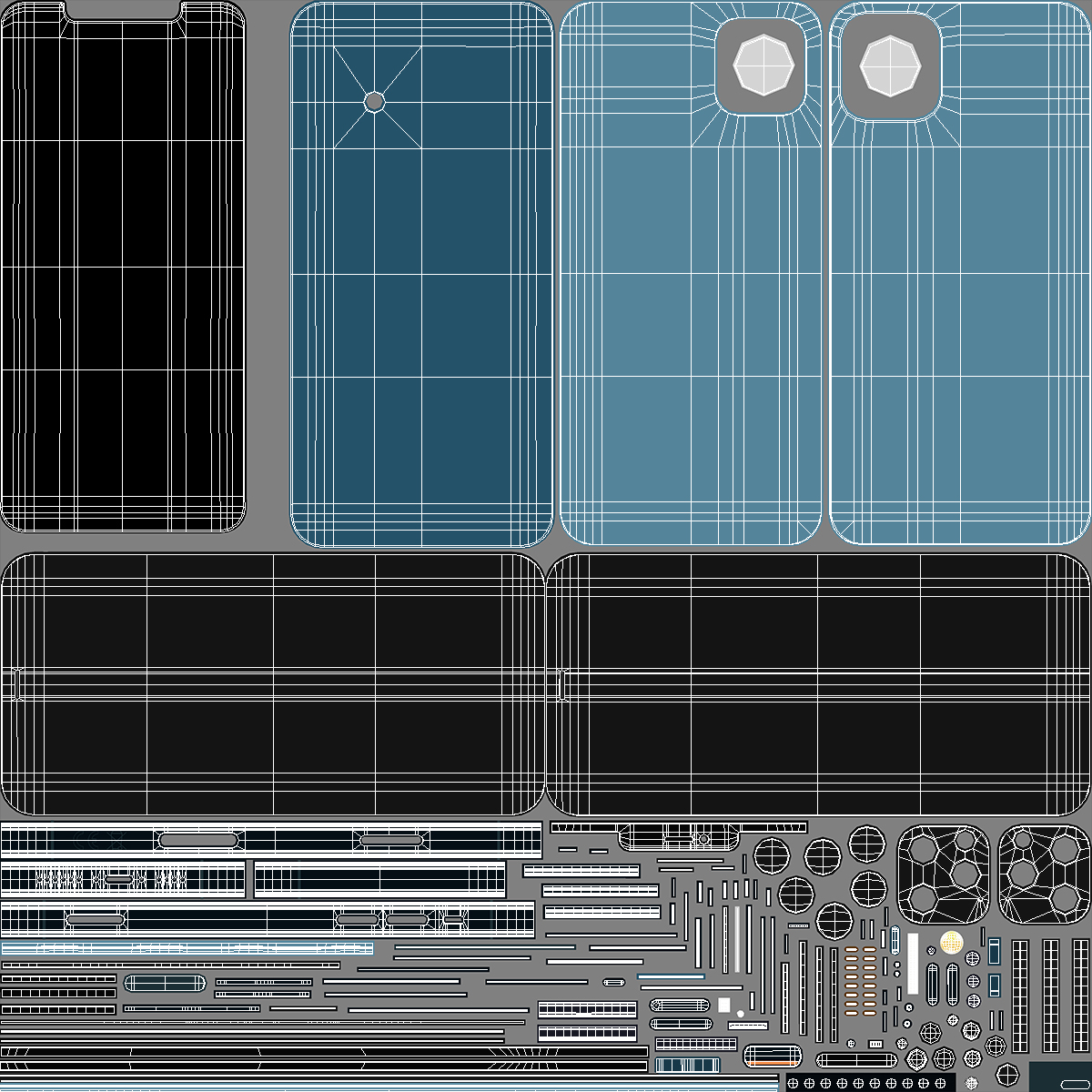Select the right large dark rounded rectangle island
The height and width of the screenshot is (1092, 1092).
click(x=818, y=684)
